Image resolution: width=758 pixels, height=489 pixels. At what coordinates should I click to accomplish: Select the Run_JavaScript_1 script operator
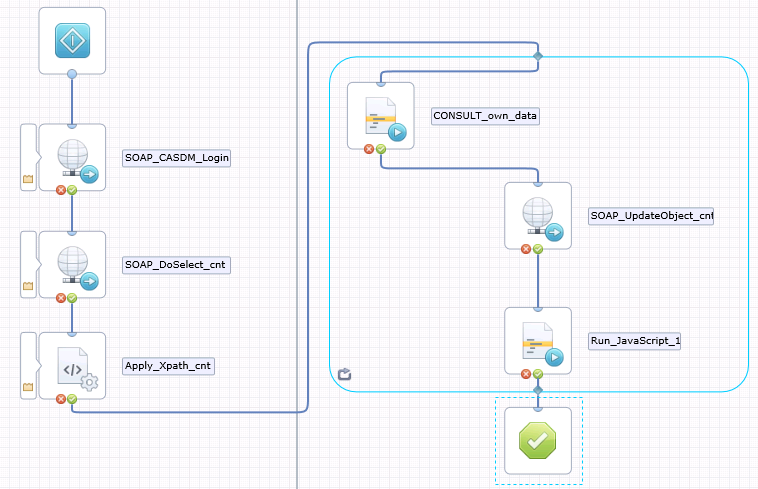(538, 341)
